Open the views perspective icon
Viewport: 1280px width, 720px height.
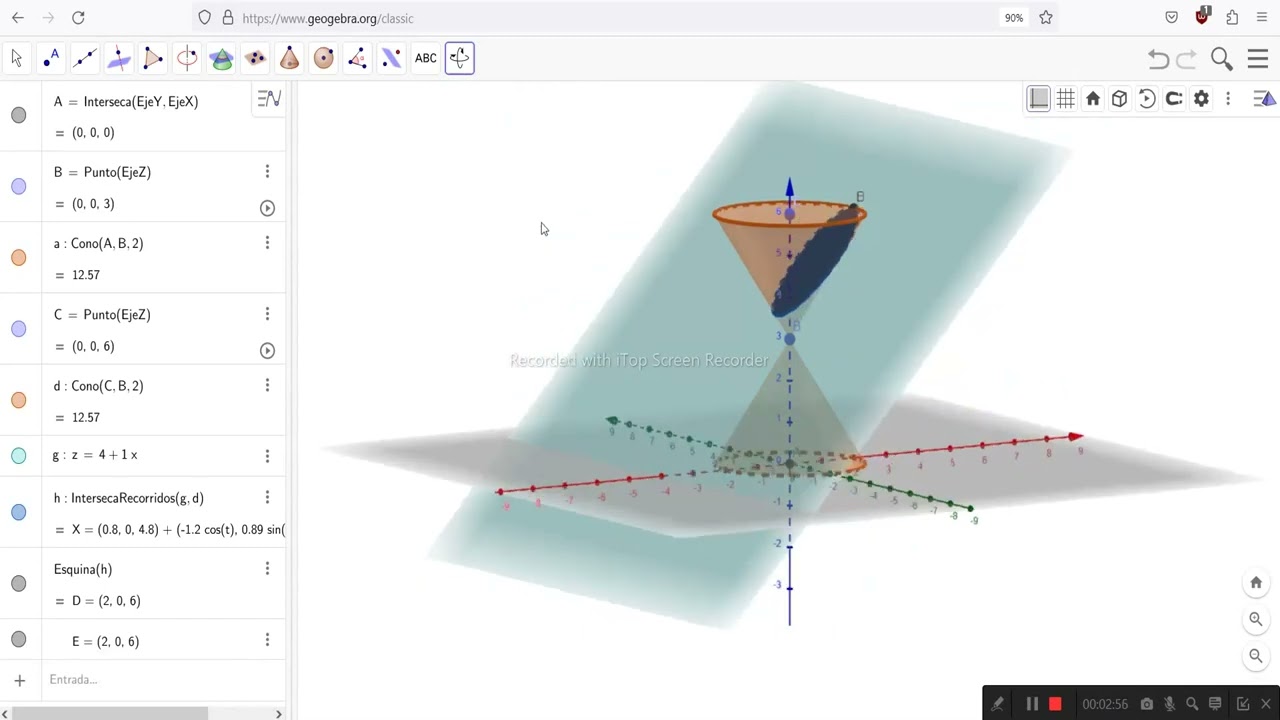click(x=1265, y=98)
